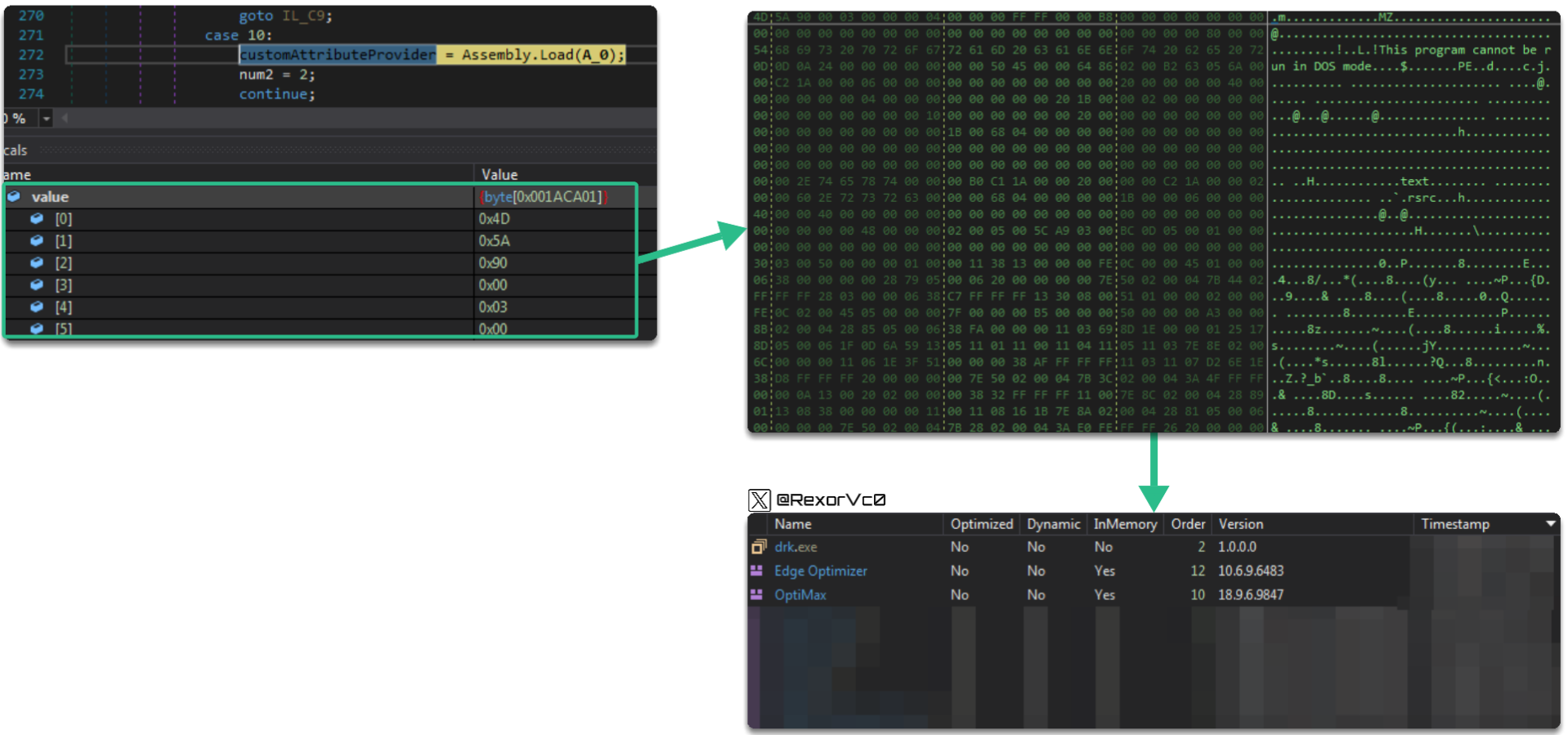Sort modules by the Optimized column header
Screen dimensions: 1568x735
click(x=981, y=524)
